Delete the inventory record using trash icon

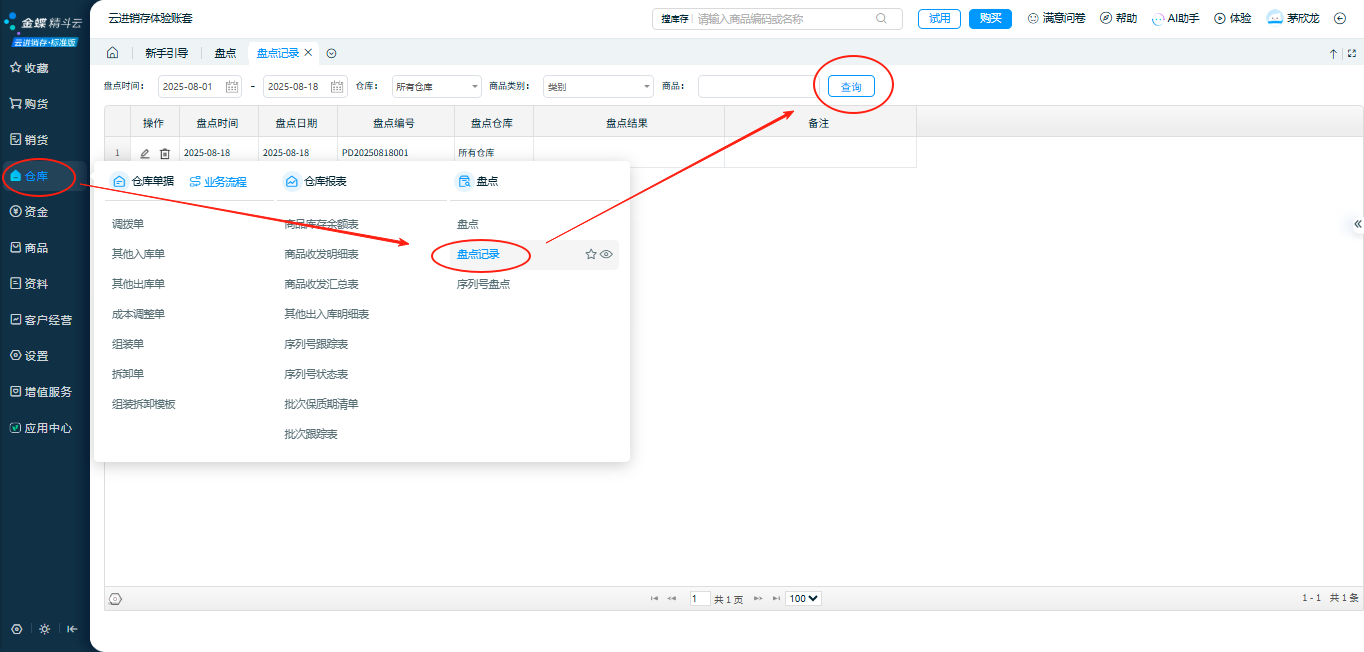coord(165,153)
